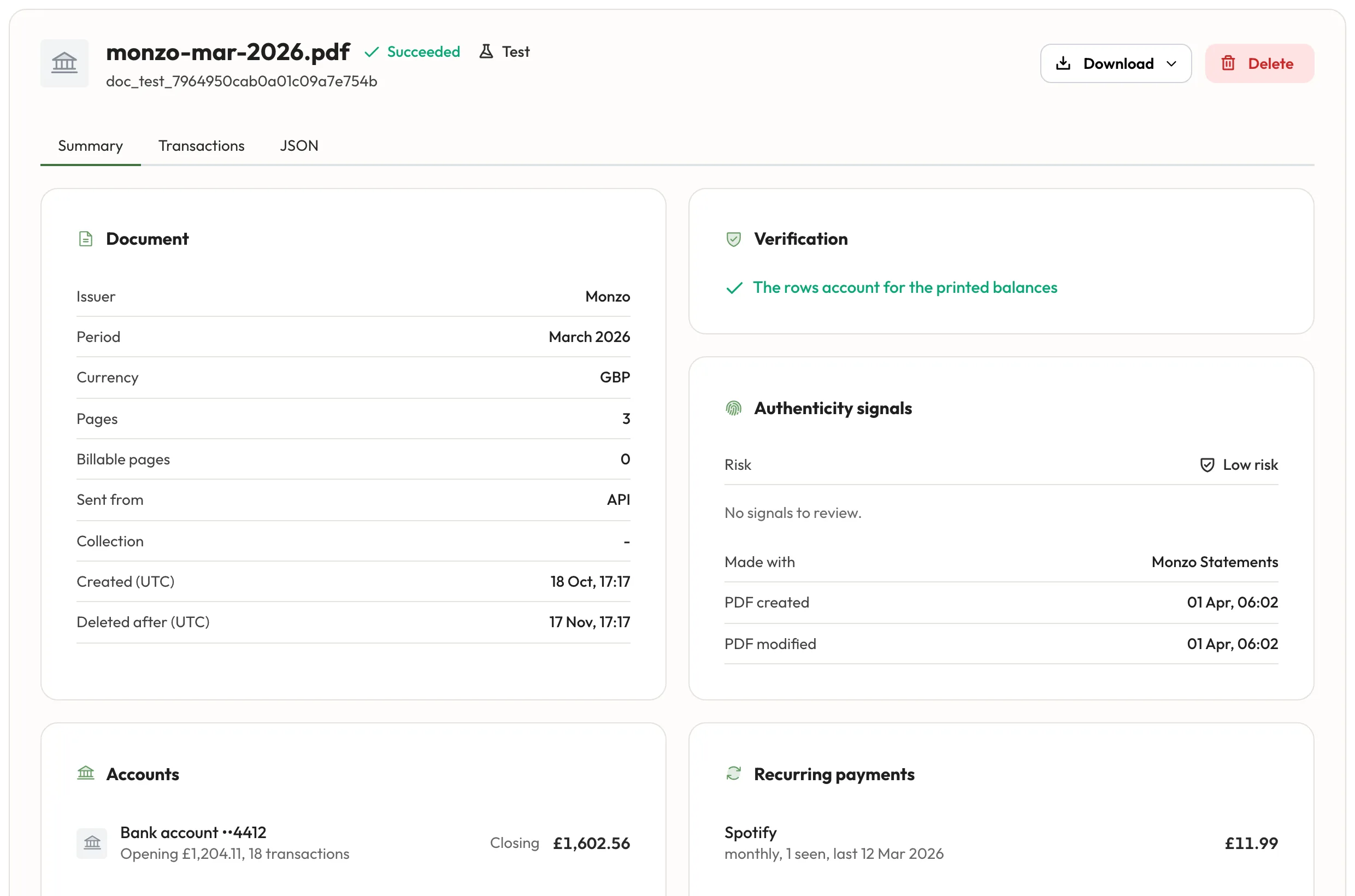This screenshot has height=896, width=1355.
Task: Click the Period value March 2026
Action: (589, 337)
